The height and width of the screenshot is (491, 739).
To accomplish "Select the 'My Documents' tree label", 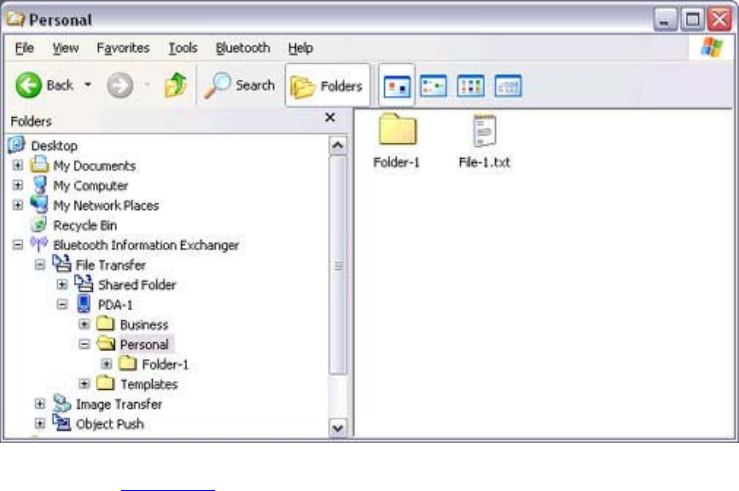I will (x=94, y=166).
